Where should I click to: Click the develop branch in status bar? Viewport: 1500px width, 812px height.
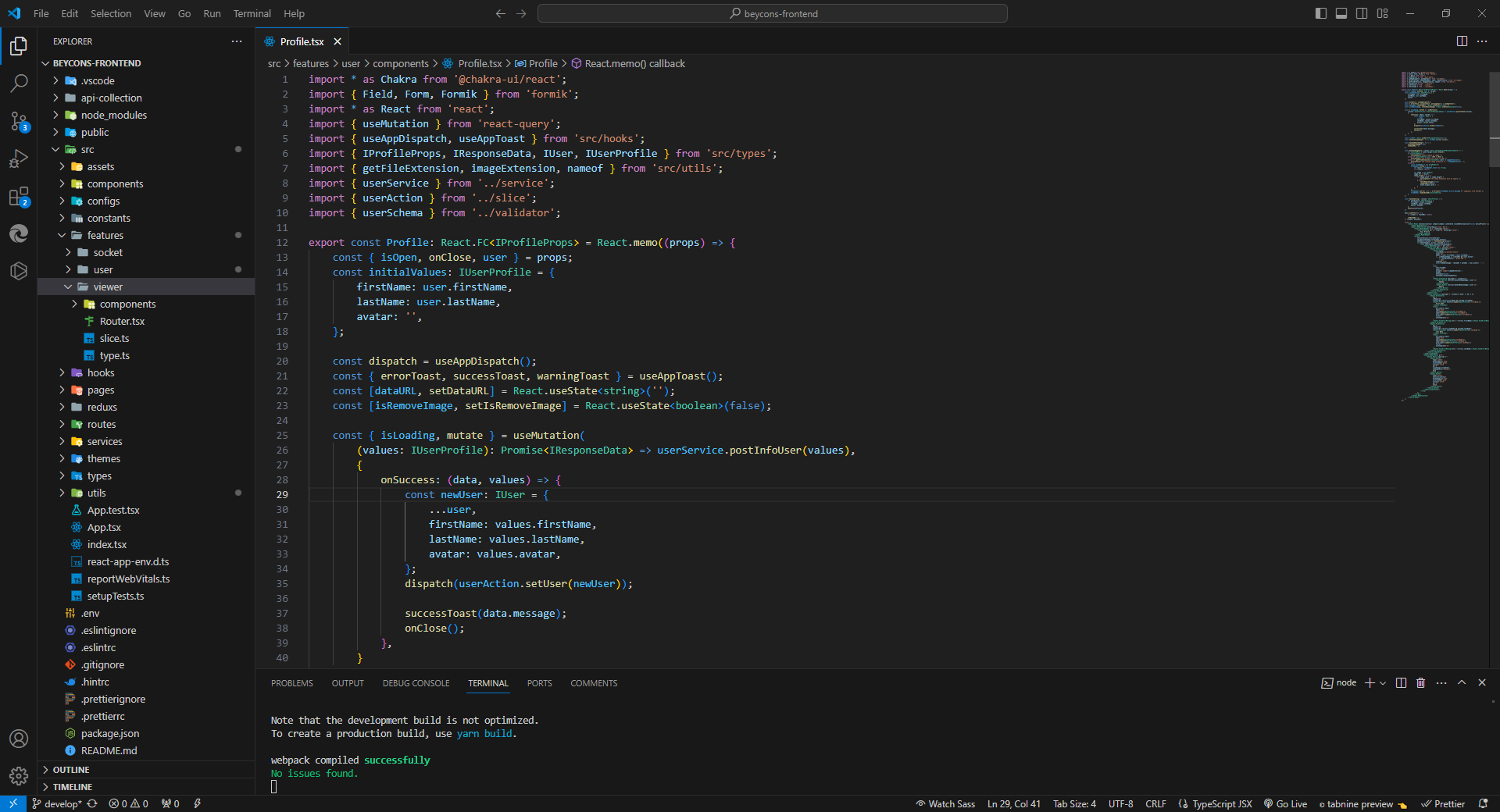click(57, 803)
